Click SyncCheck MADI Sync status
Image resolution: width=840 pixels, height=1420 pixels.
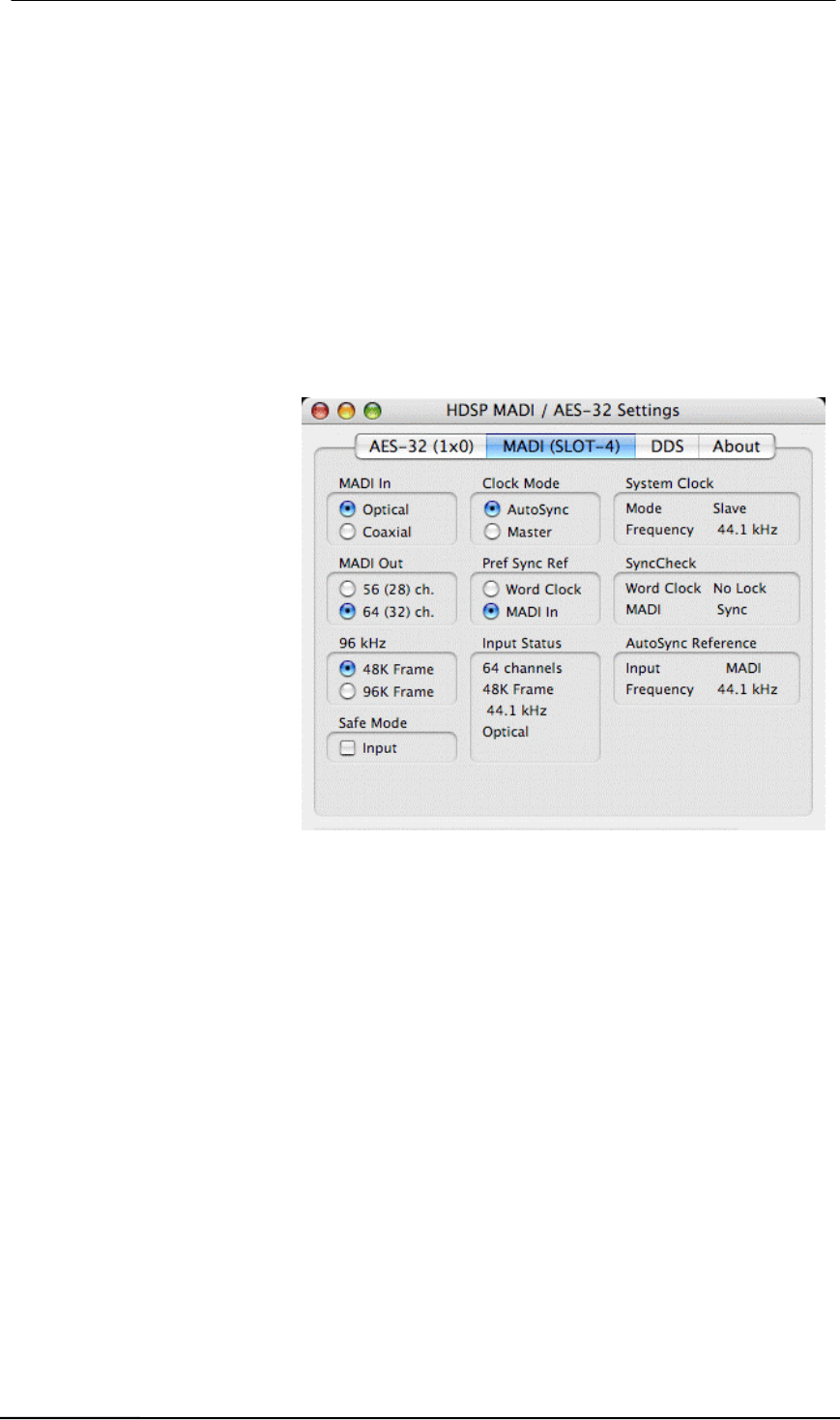(732, 610)
